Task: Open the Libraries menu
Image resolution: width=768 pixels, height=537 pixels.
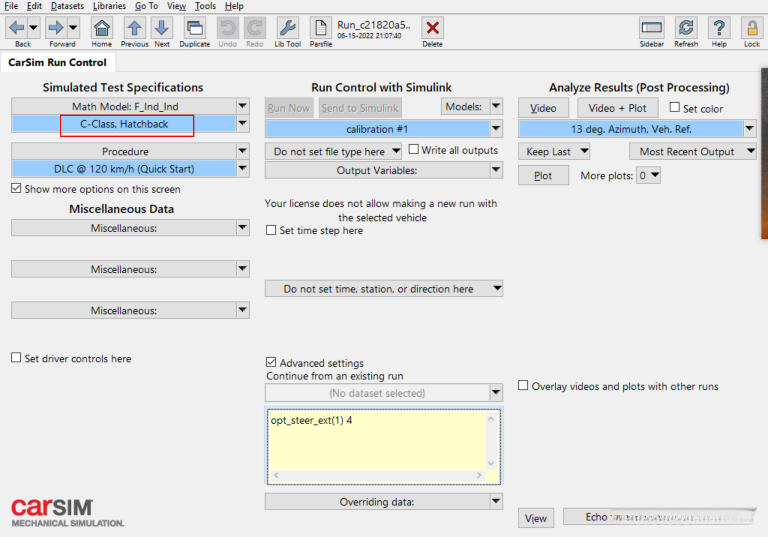Action: [x=109, y=6]
